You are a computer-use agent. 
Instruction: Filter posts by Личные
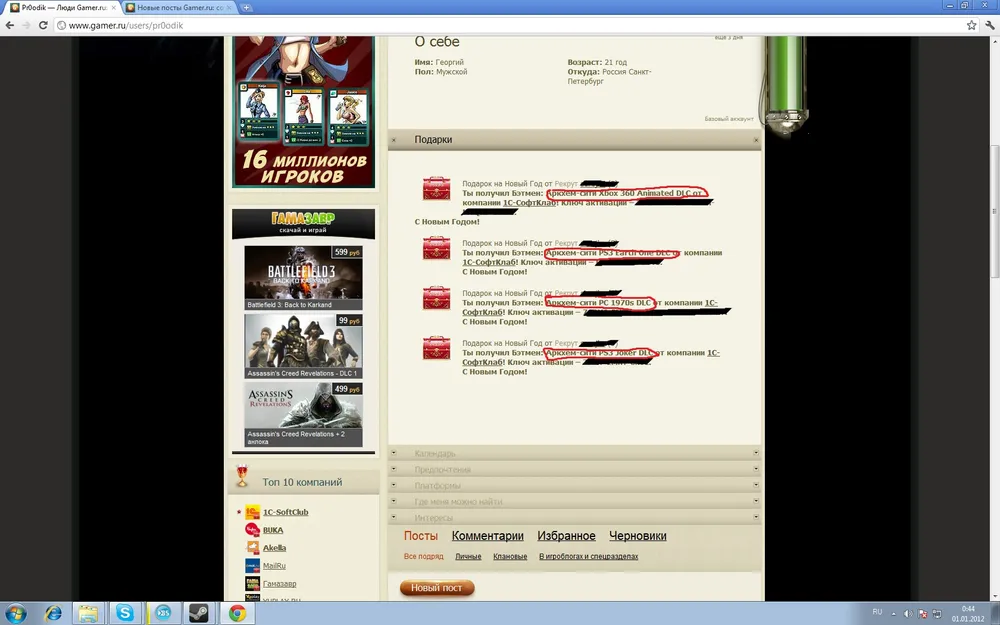coord(468,556)
